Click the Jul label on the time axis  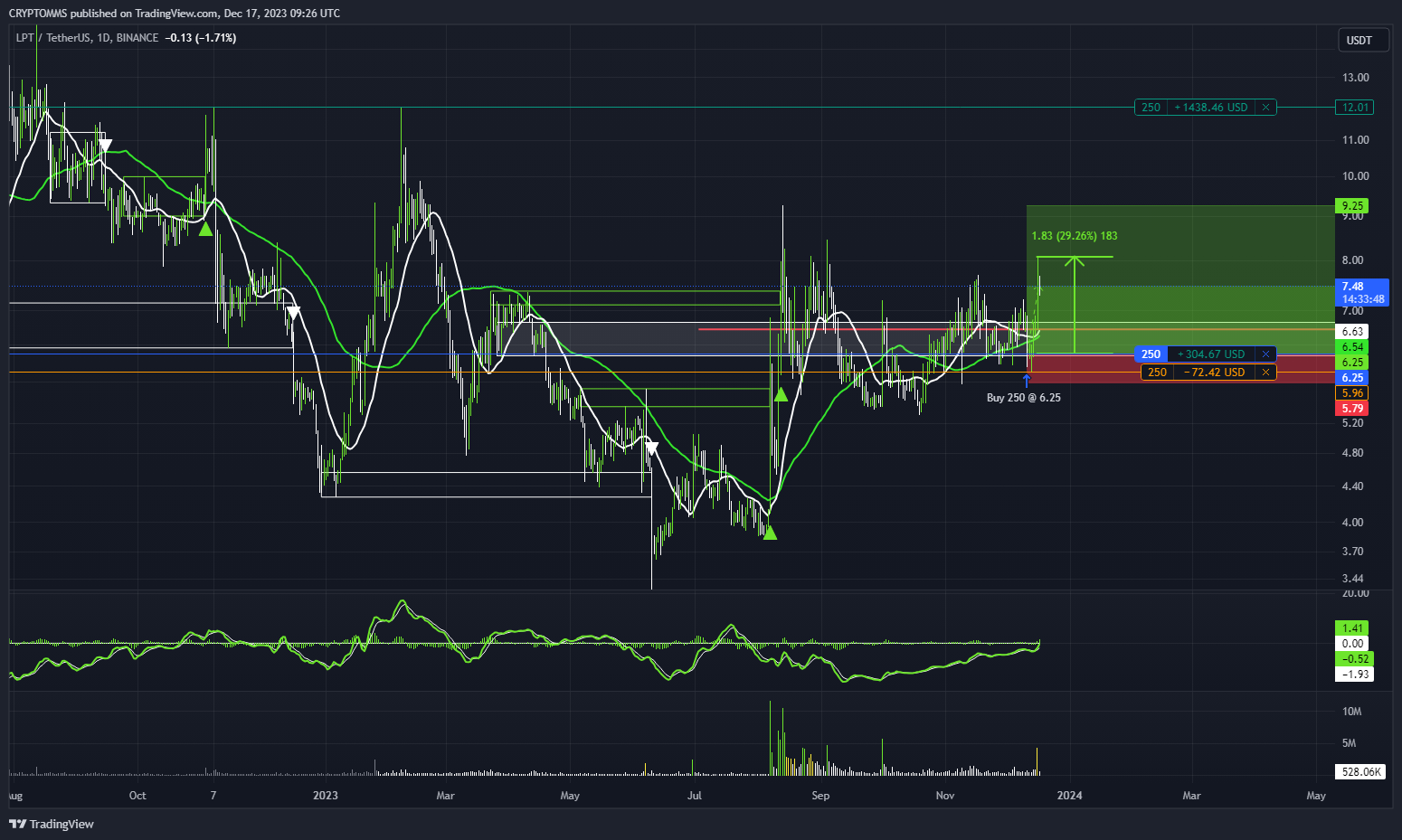[x=695, y=796]
